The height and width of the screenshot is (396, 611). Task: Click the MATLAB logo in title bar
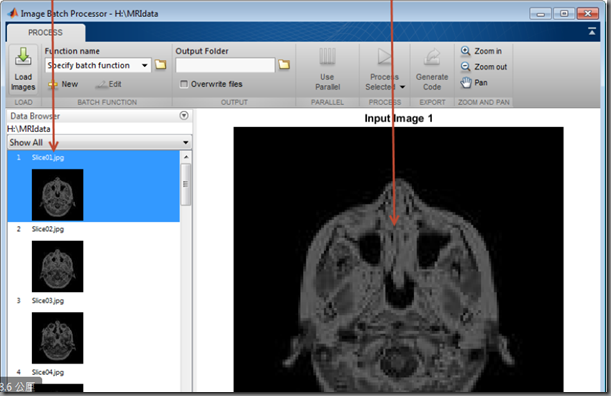click(x=12, y=13)
